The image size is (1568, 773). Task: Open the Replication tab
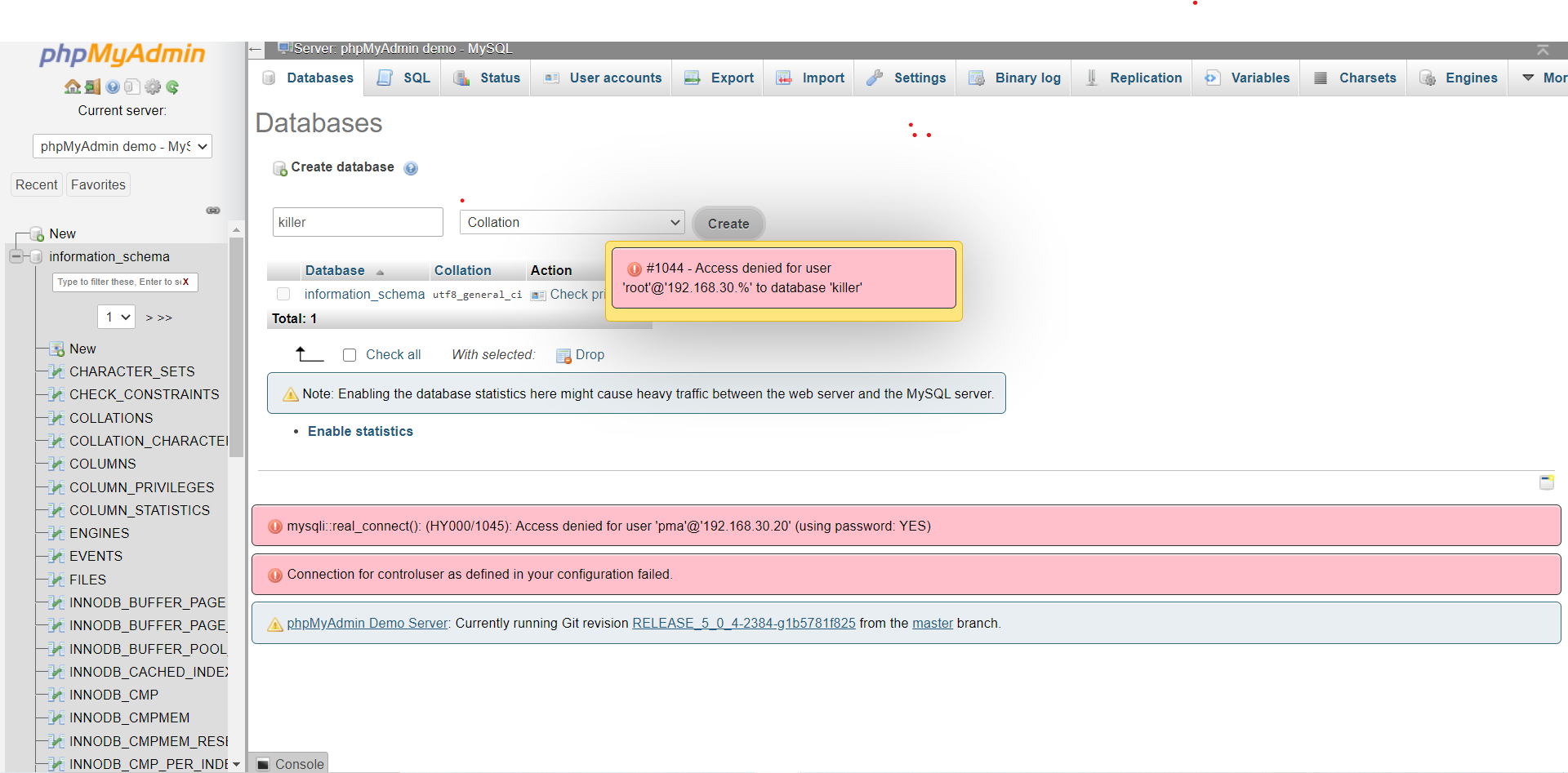1133,78
